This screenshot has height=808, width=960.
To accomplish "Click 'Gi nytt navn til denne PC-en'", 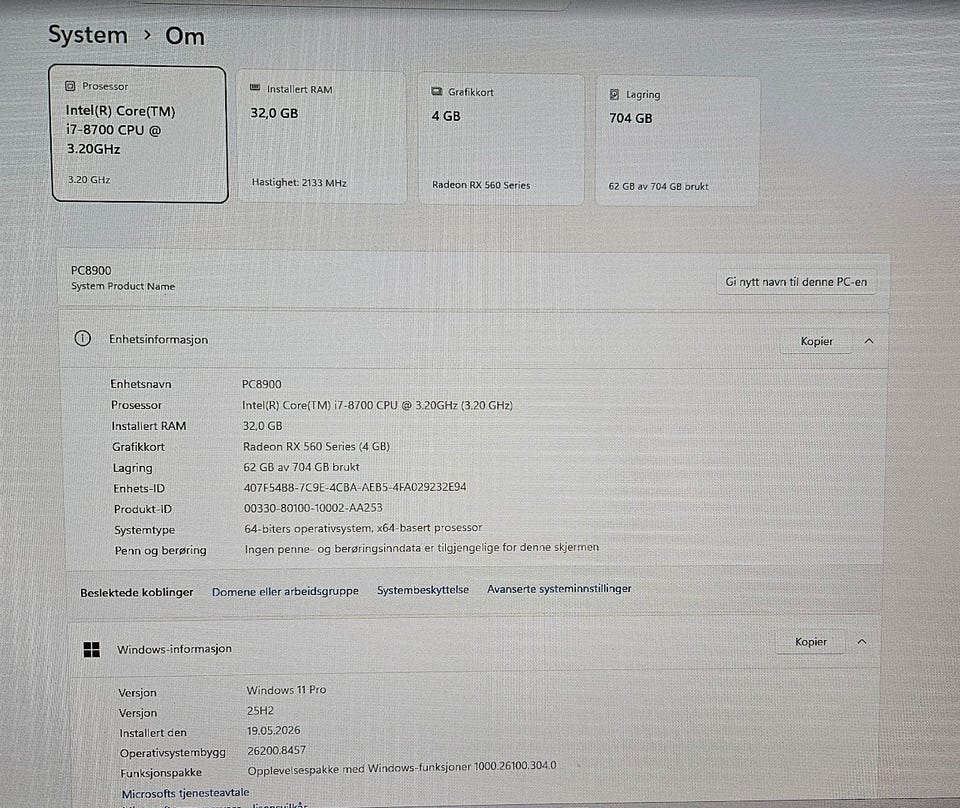I will [x=796, y=282].
